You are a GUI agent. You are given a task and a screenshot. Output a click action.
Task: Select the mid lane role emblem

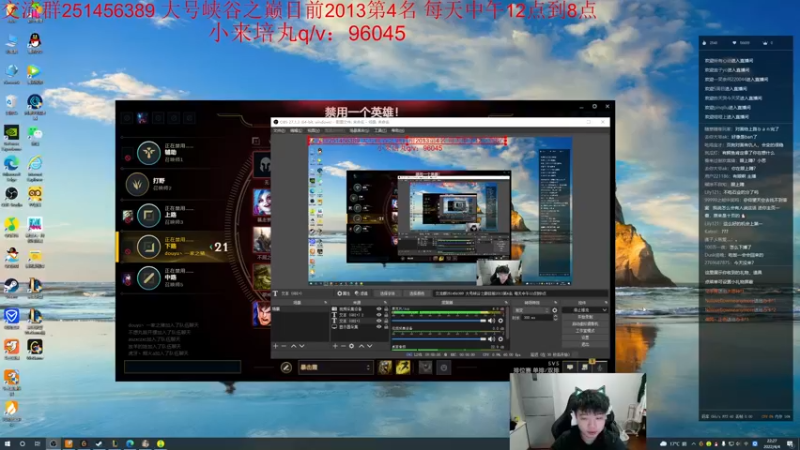(x=148, y=278)
